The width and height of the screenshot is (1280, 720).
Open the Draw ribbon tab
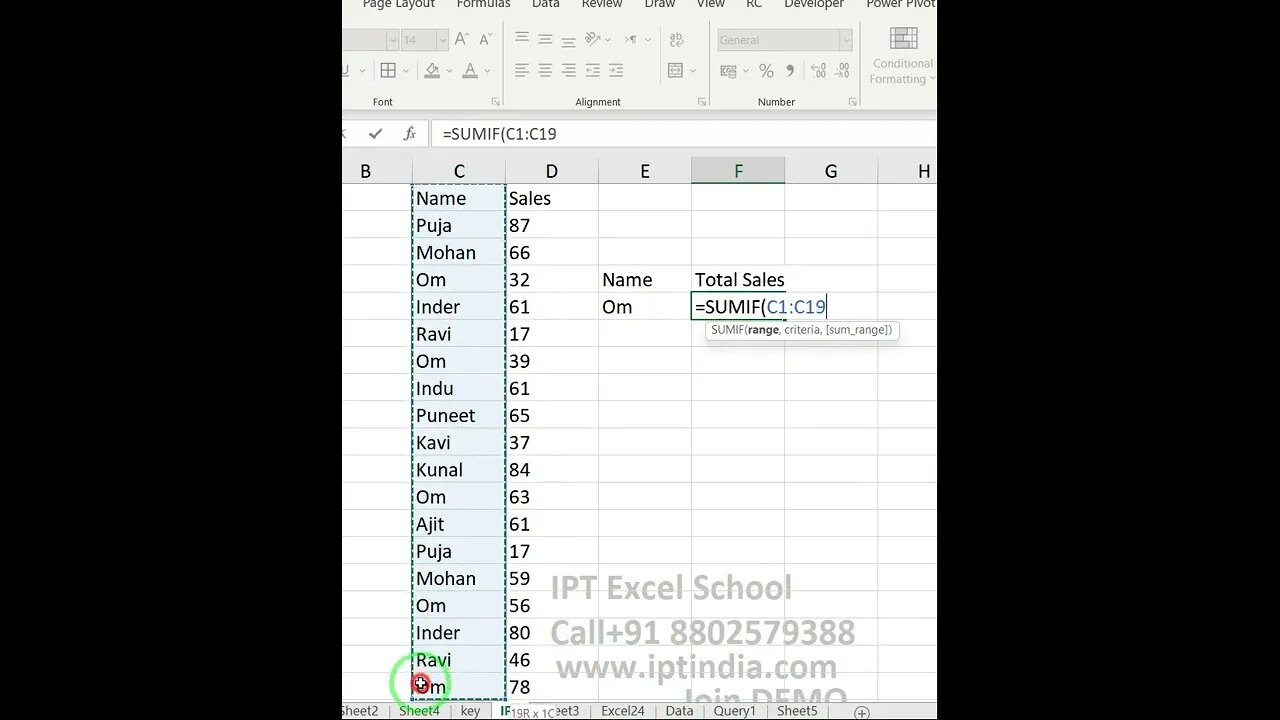(x=660, y=4)
